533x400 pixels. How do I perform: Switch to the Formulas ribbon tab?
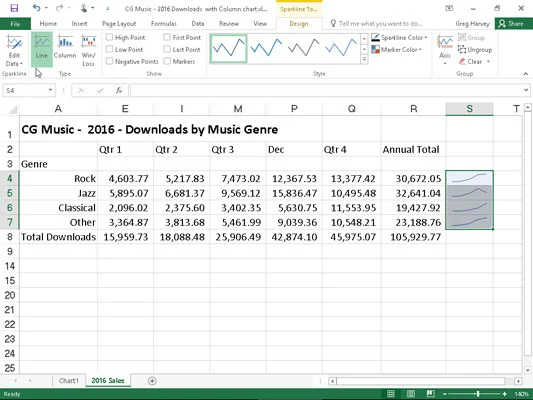[164, 24]
